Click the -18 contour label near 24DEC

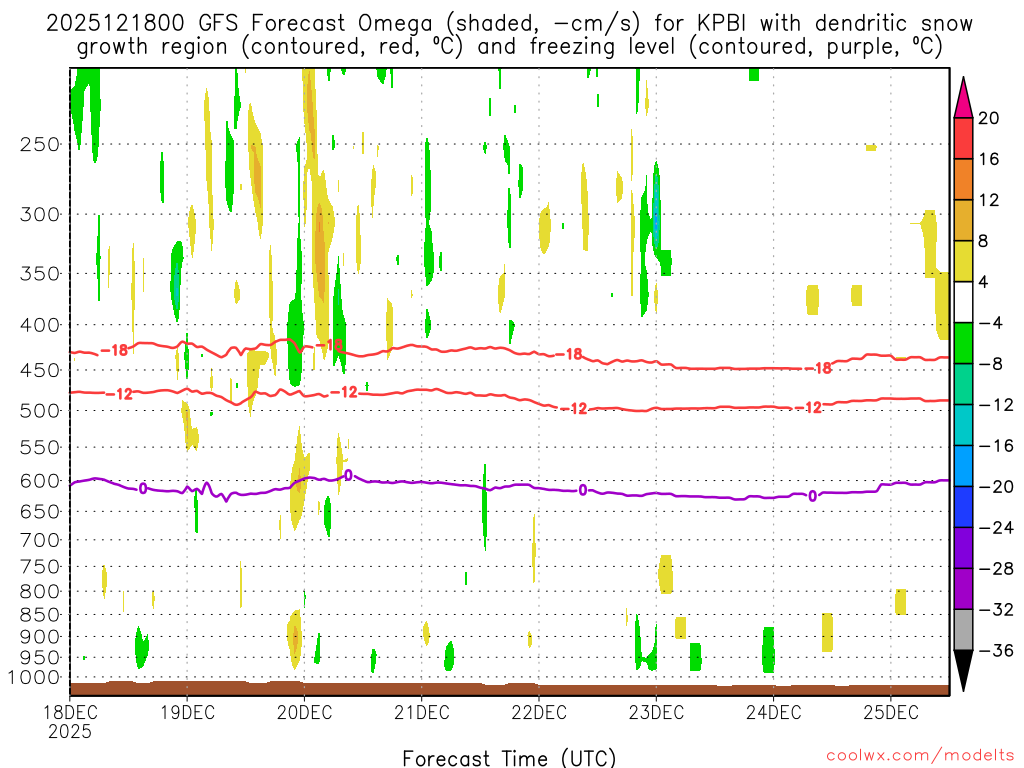818,368
